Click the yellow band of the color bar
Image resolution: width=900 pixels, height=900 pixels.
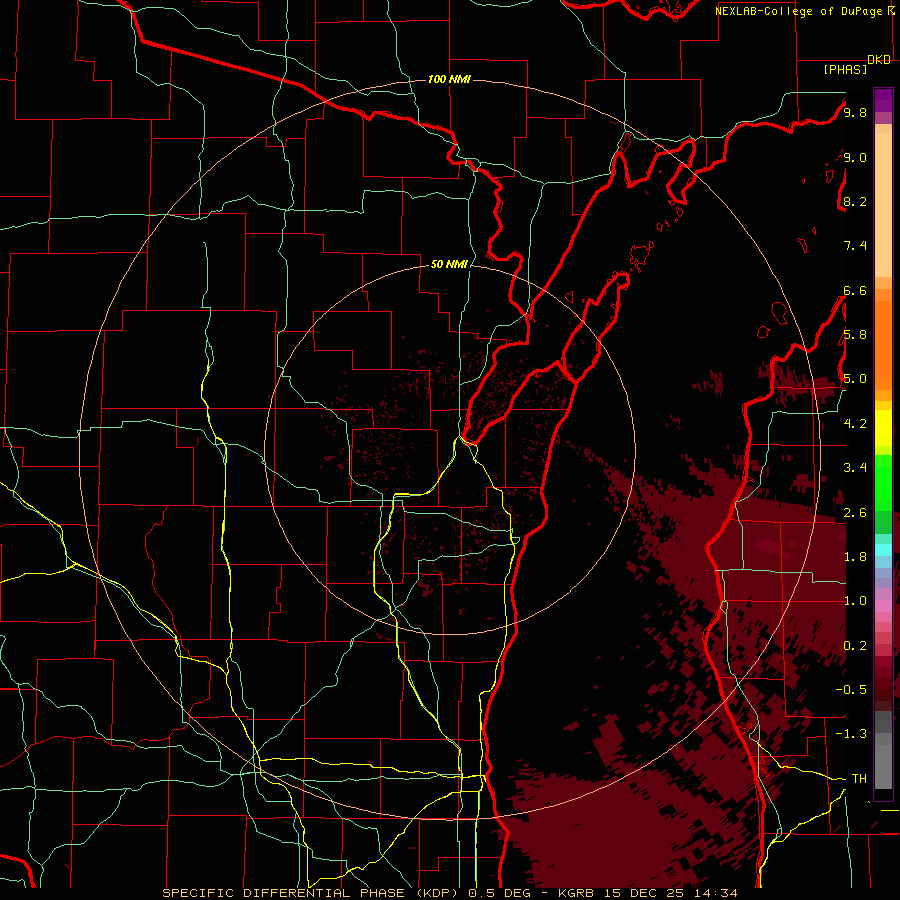click(883, 428)
